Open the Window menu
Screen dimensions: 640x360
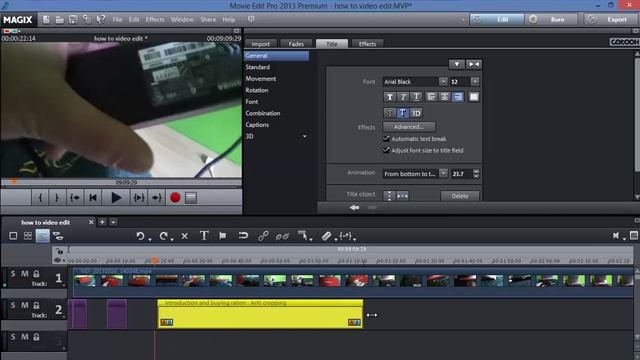click(182, 20)
